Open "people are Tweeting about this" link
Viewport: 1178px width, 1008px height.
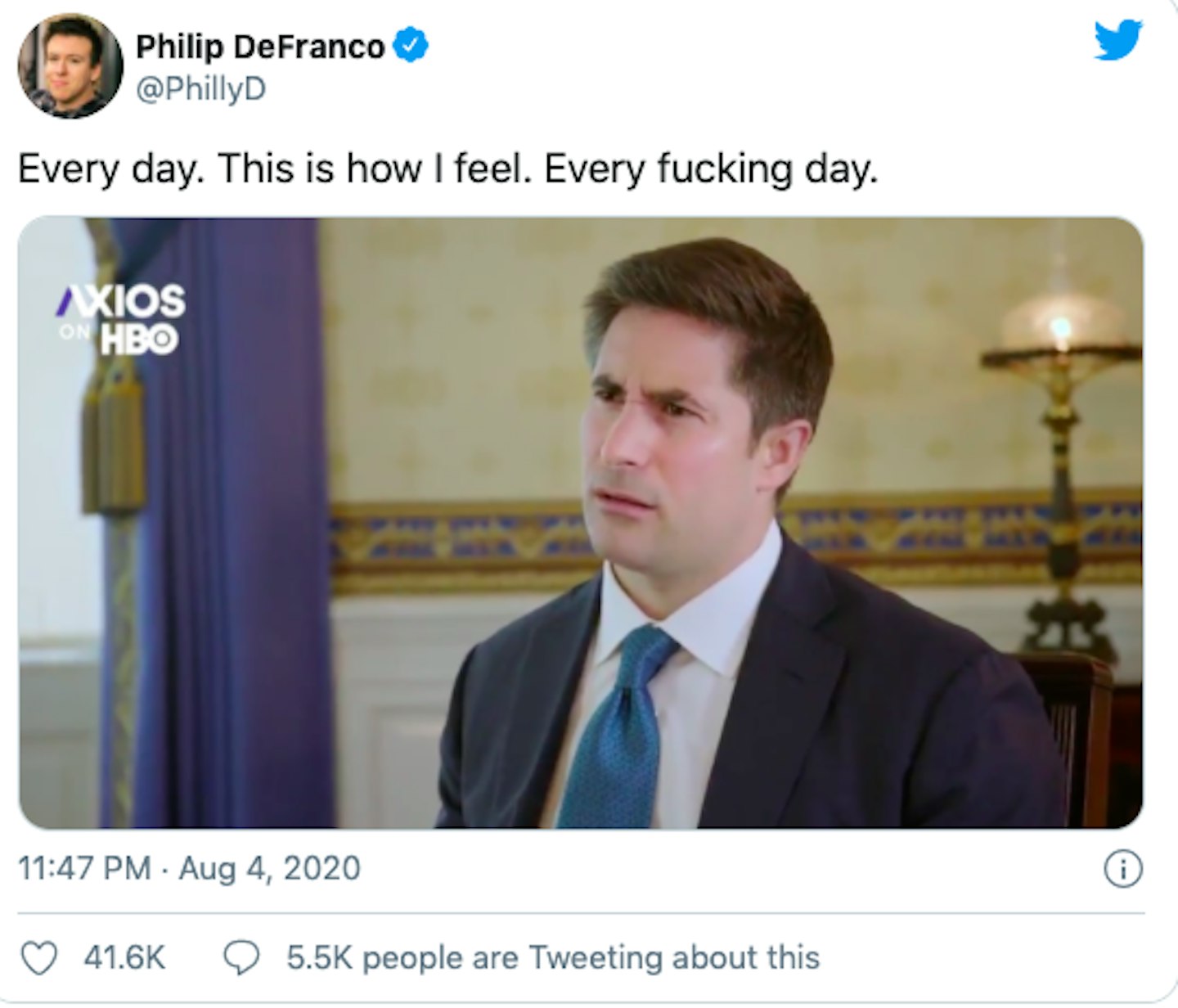point(591,957)
